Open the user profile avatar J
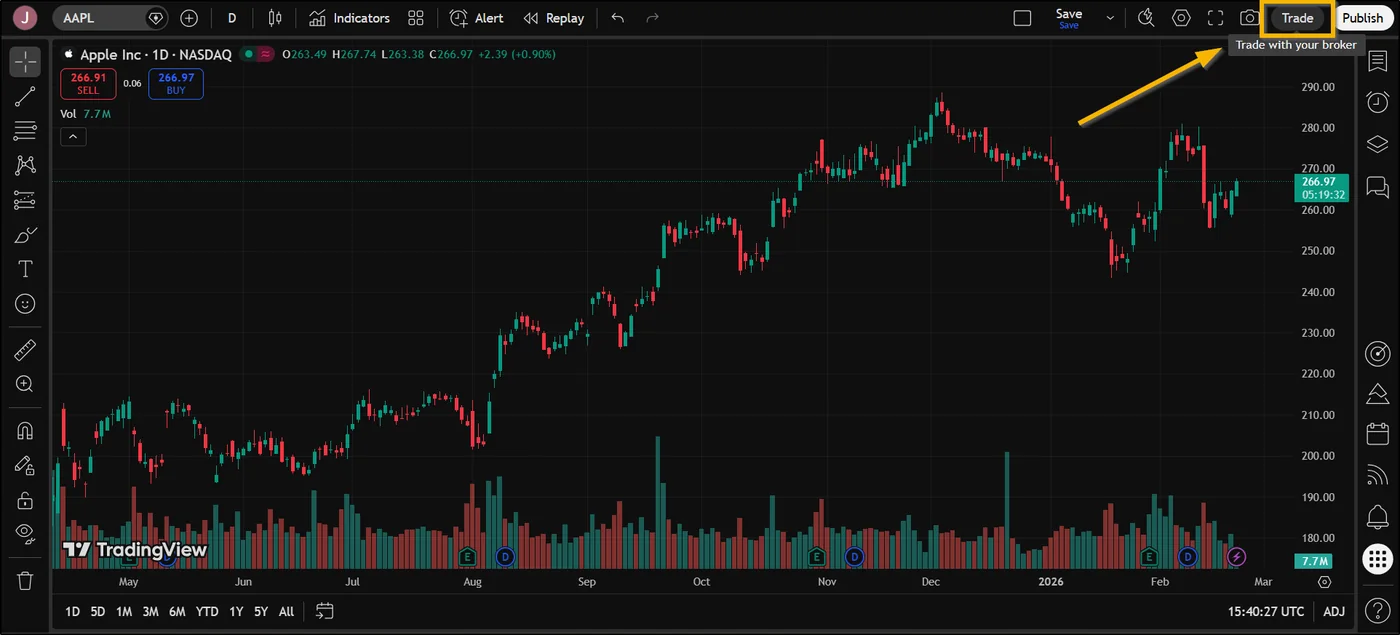Screen dimensions: 1400x635 click(26, 18)
